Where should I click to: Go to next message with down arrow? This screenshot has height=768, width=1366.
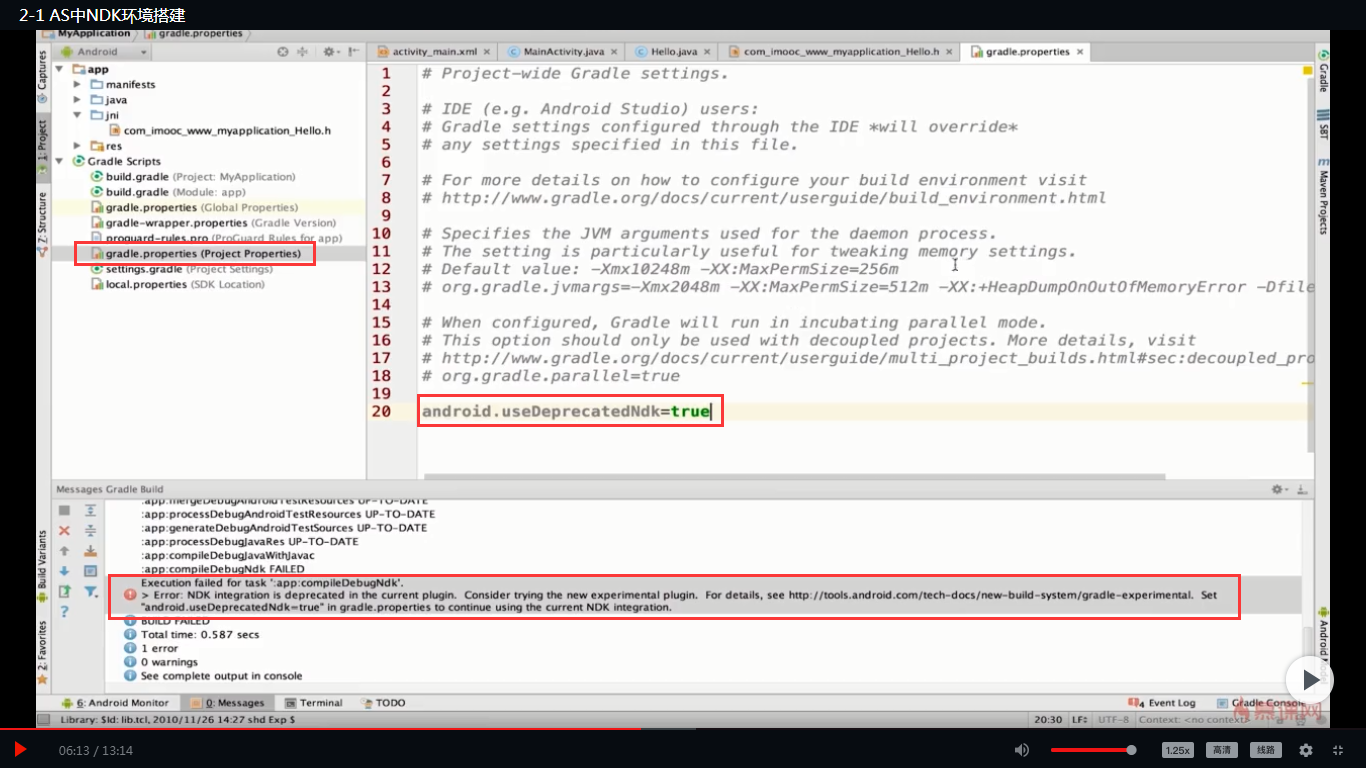(x=64, y=571)
